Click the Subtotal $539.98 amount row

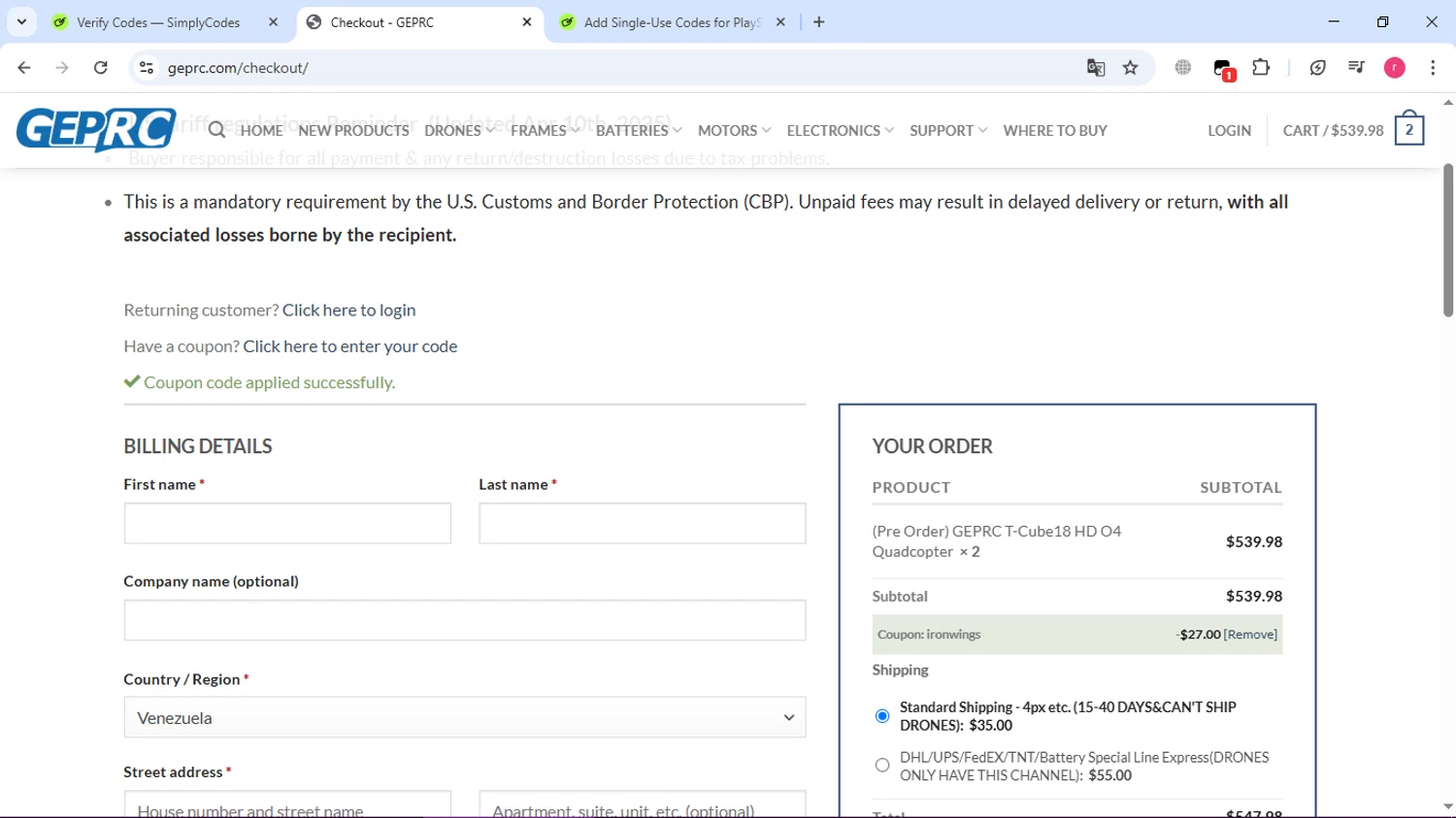[x=1077, y=597]
